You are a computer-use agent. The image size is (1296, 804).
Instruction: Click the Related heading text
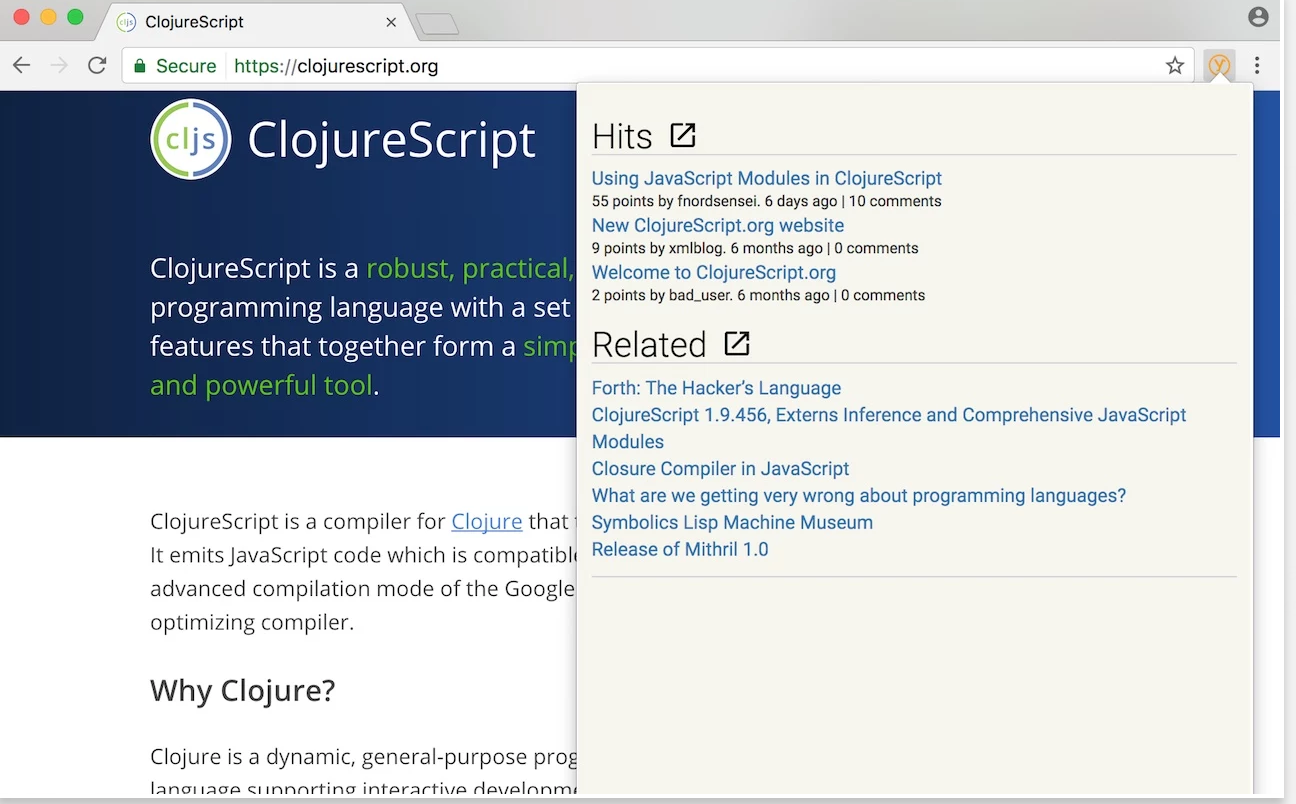point(649,344)
